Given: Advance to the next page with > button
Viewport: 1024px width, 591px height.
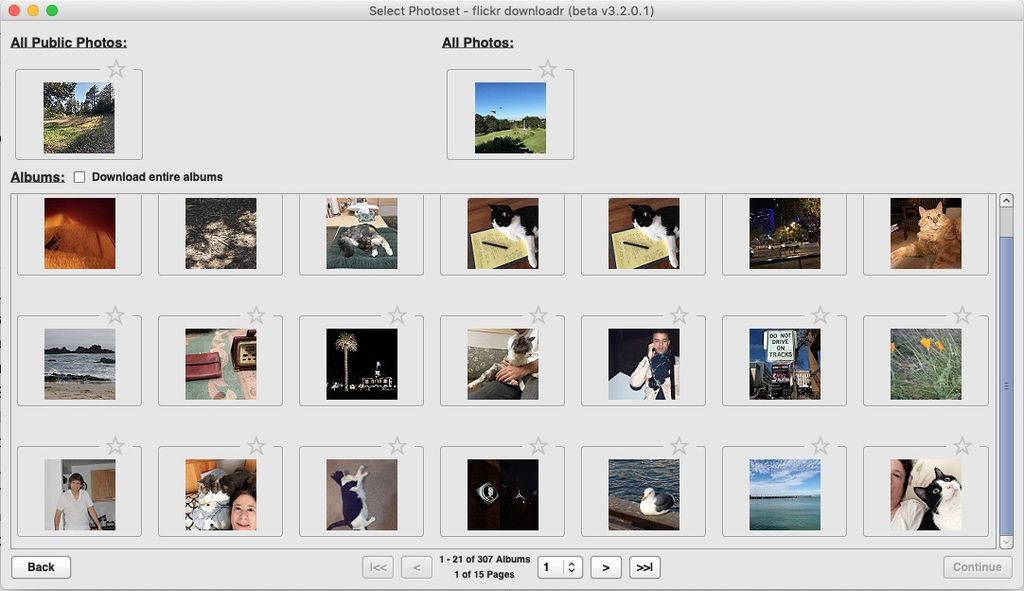Looking at the screenshot, I should point(606,567).
